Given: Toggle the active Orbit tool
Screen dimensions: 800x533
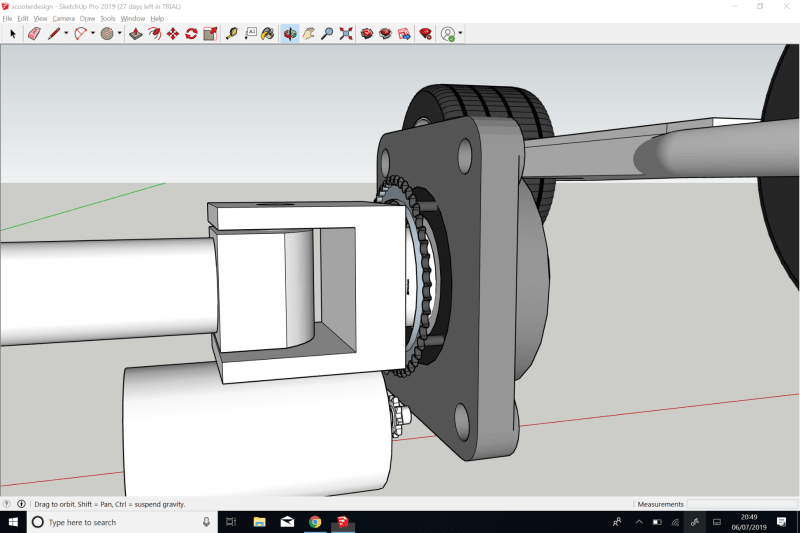Looking at the screenshot, I should 290,34.
